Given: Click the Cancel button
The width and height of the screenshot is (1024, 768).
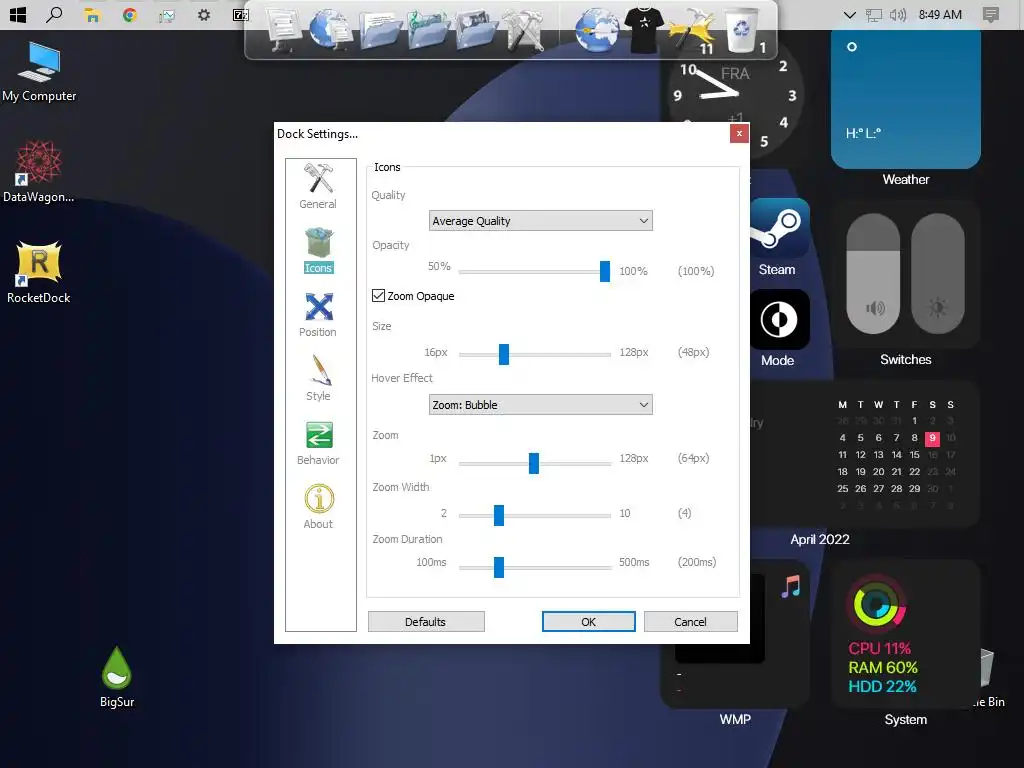Looking at the screenshot, I should coord(690,622).
